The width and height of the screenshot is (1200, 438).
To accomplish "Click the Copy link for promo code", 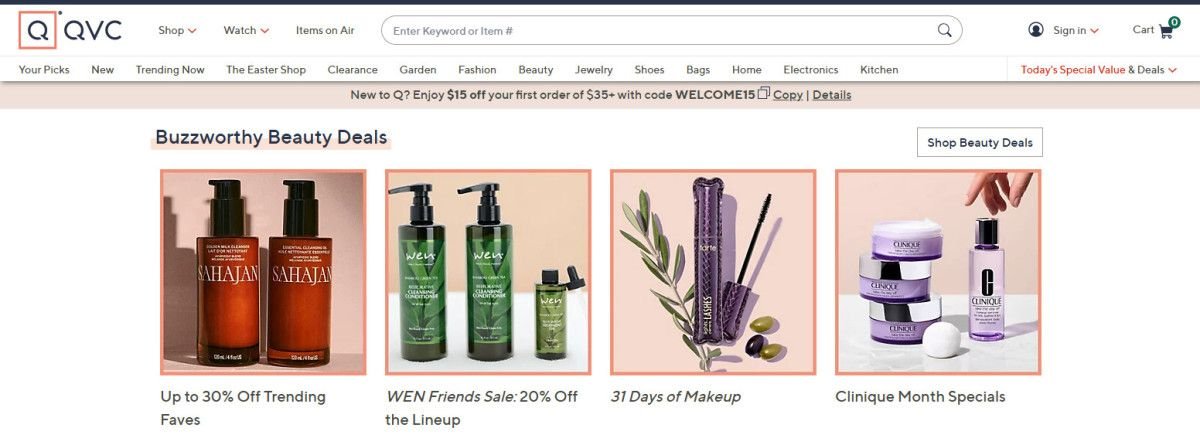I will coord(788,95).
